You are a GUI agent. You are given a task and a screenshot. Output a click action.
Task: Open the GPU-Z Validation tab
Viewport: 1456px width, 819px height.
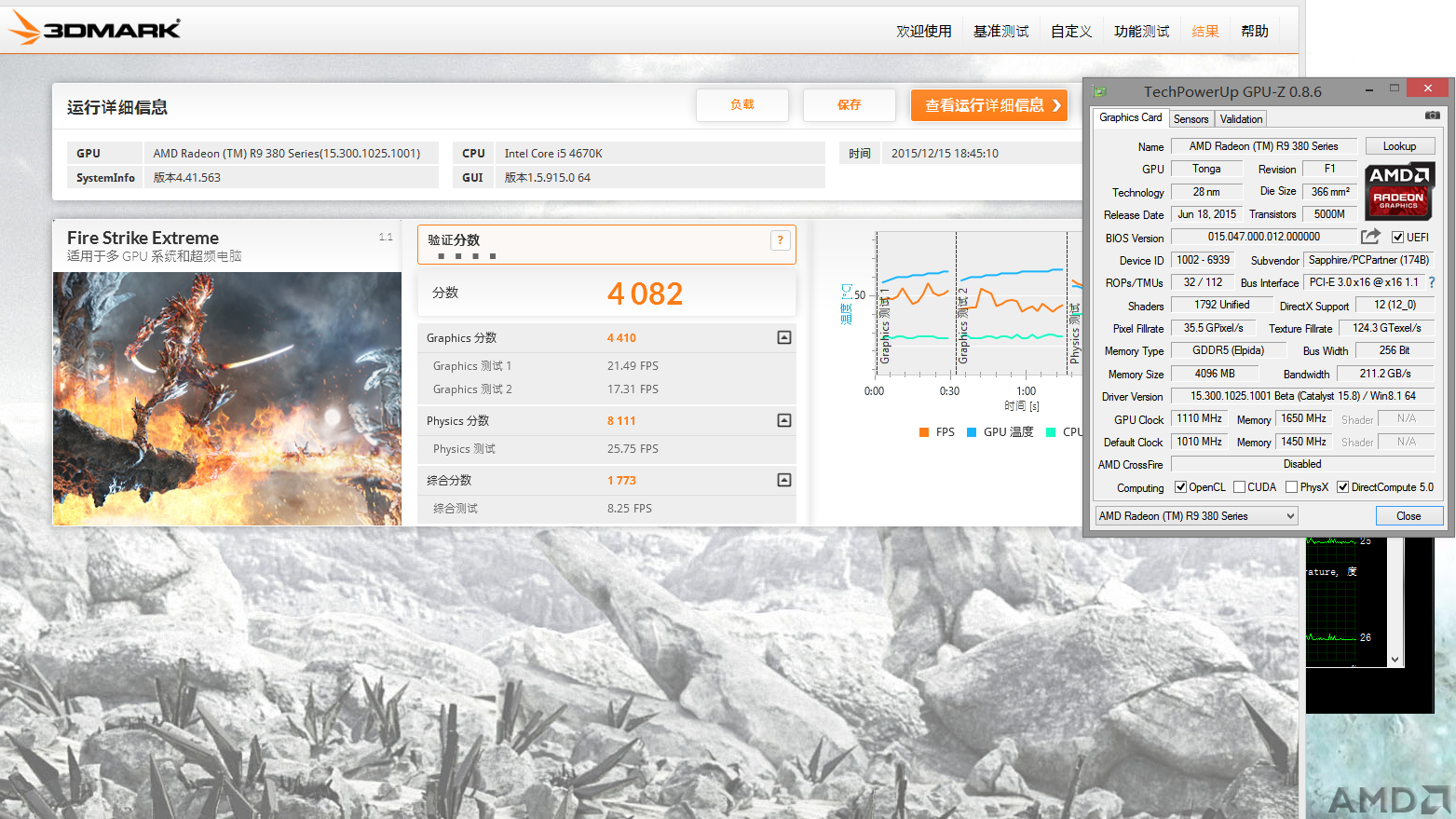1241,119
